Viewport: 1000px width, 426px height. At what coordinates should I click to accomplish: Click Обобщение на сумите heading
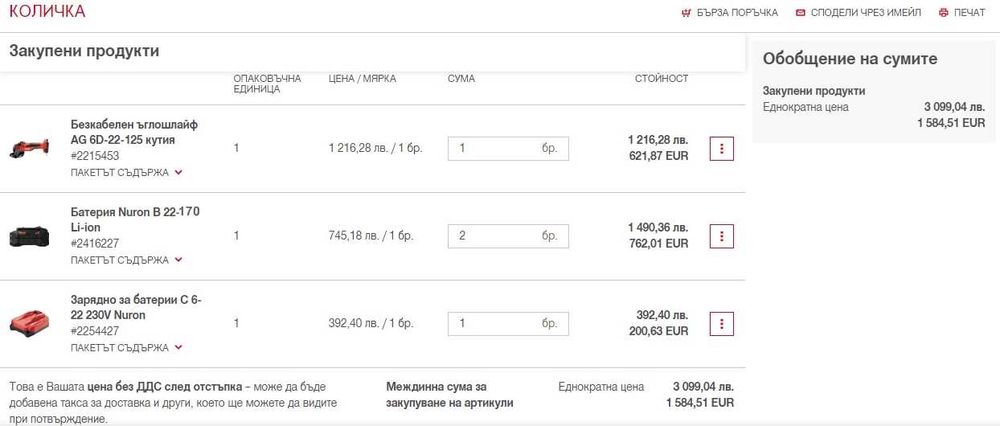click(x=850, y=59)
